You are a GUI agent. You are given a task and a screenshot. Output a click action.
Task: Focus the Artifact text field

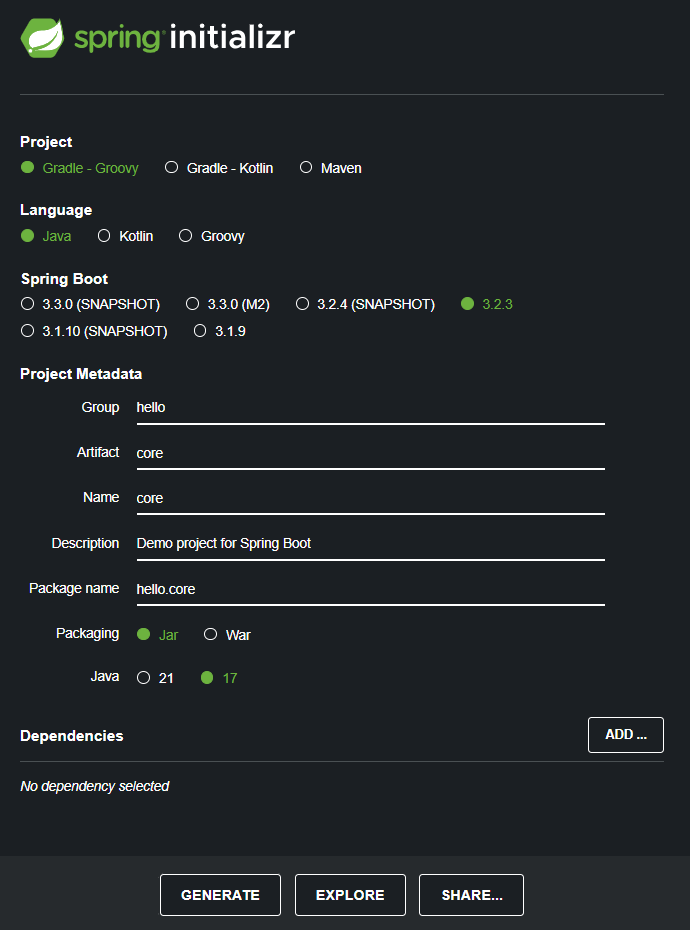pos(370,453)
